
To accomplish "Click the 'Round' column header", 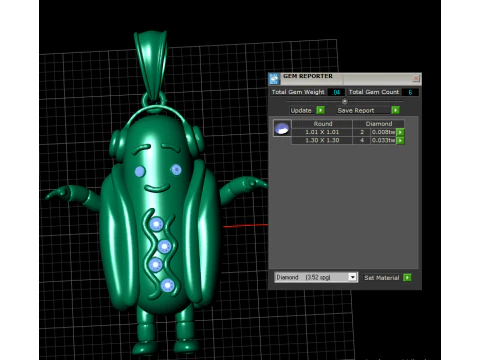I will [x=322, y=124].
